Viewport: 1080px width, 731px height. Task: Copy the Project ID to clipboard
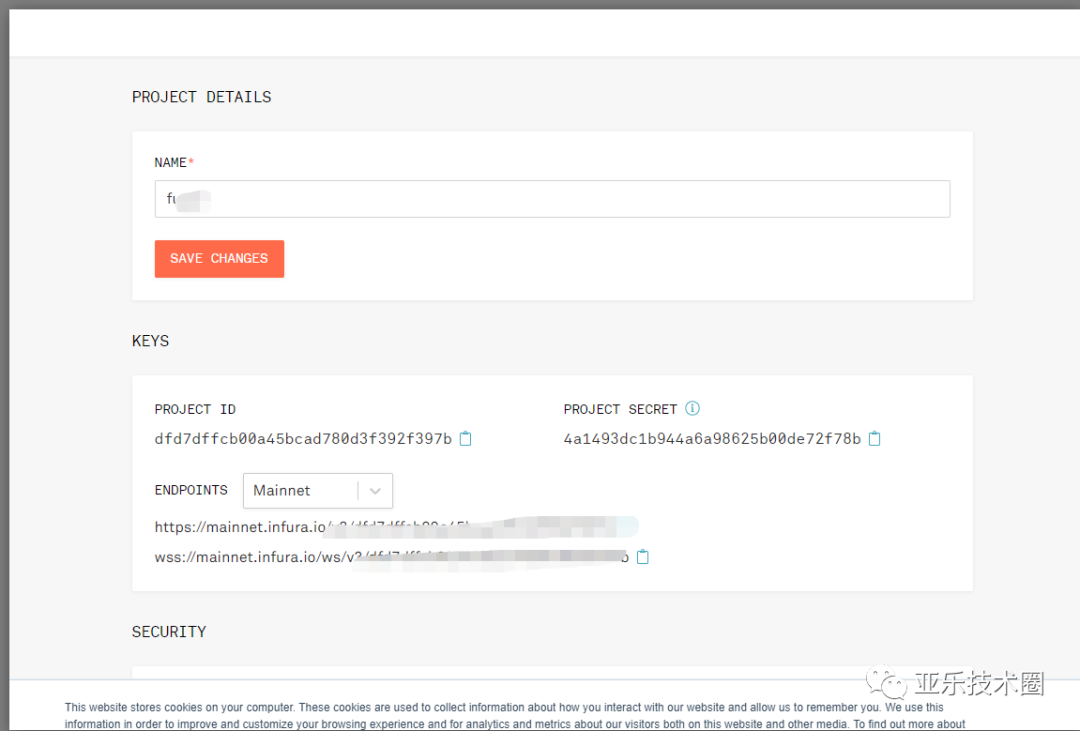pyautogui.click(x=466, y=438)
